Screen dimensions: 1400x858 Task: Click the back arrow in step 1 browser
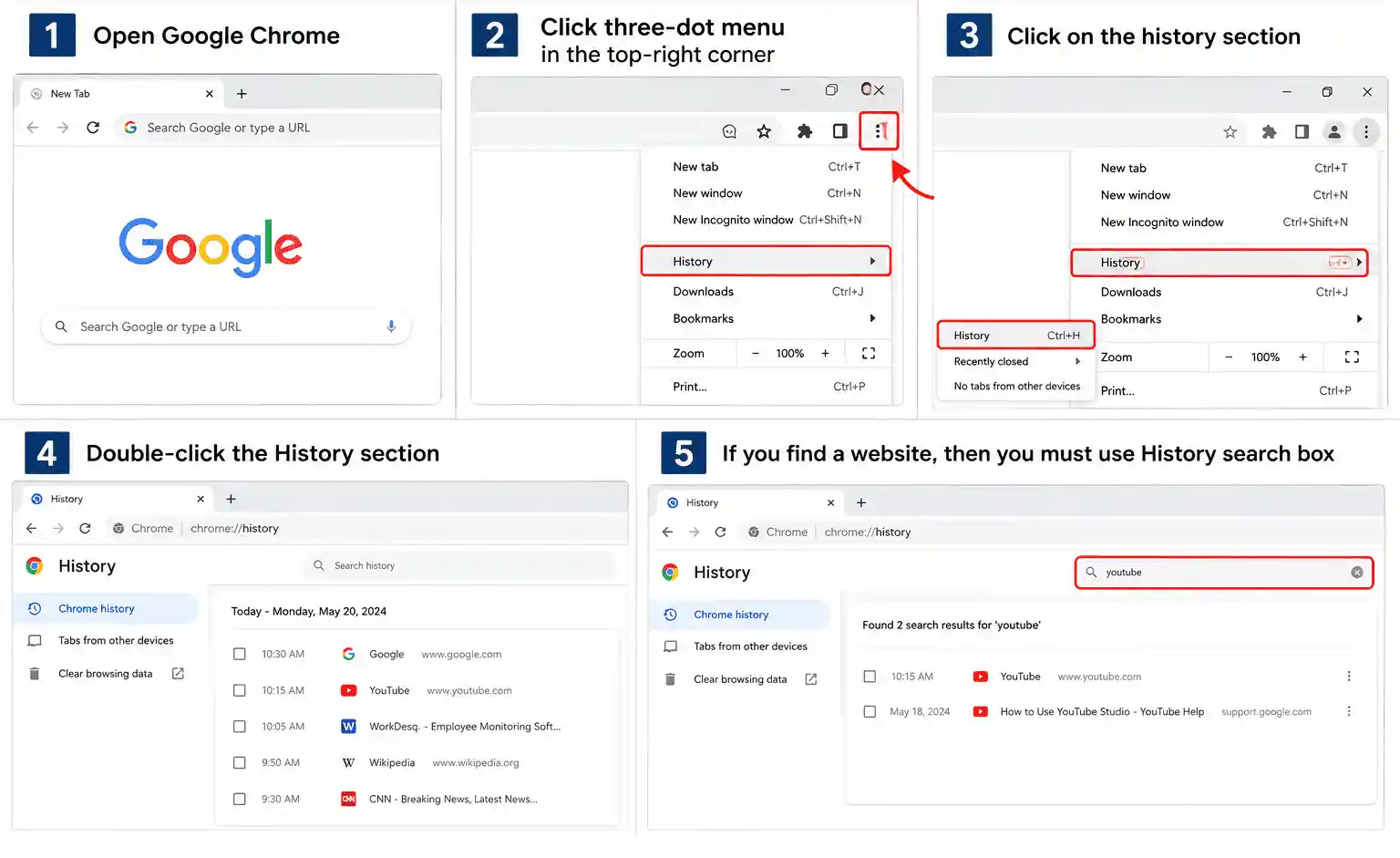coord(33,128)
